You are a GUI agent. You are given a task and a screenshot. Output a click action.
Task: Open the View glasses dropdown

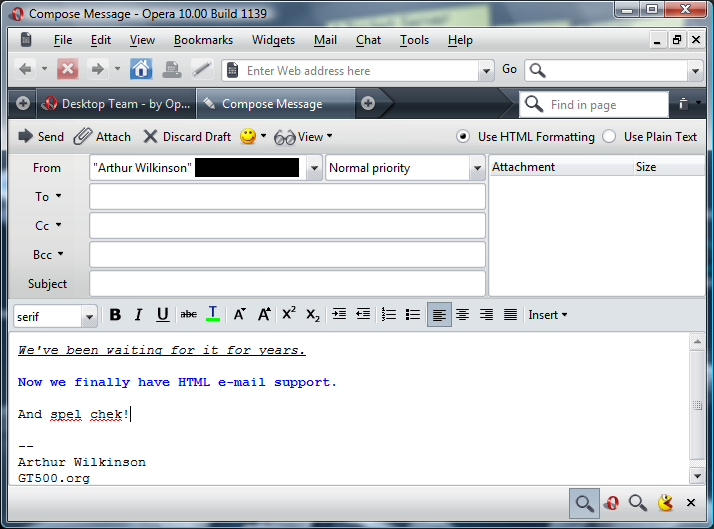pyautogui.click(x=303, y=137)
